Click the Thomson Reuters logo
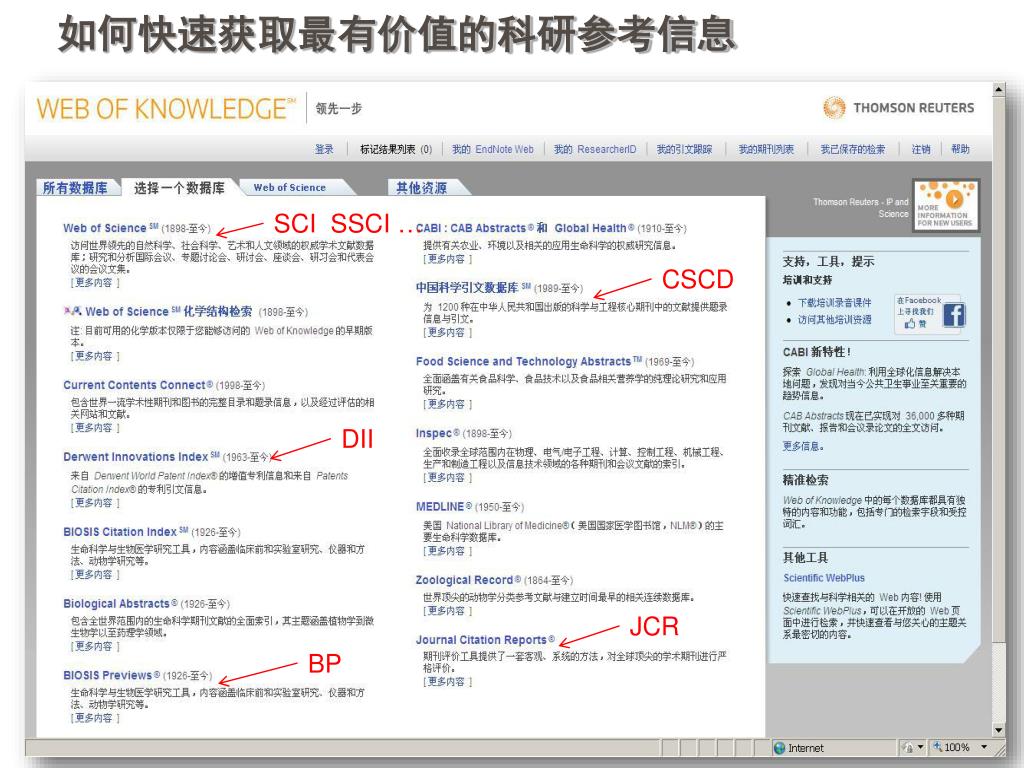 click(898, 108)
